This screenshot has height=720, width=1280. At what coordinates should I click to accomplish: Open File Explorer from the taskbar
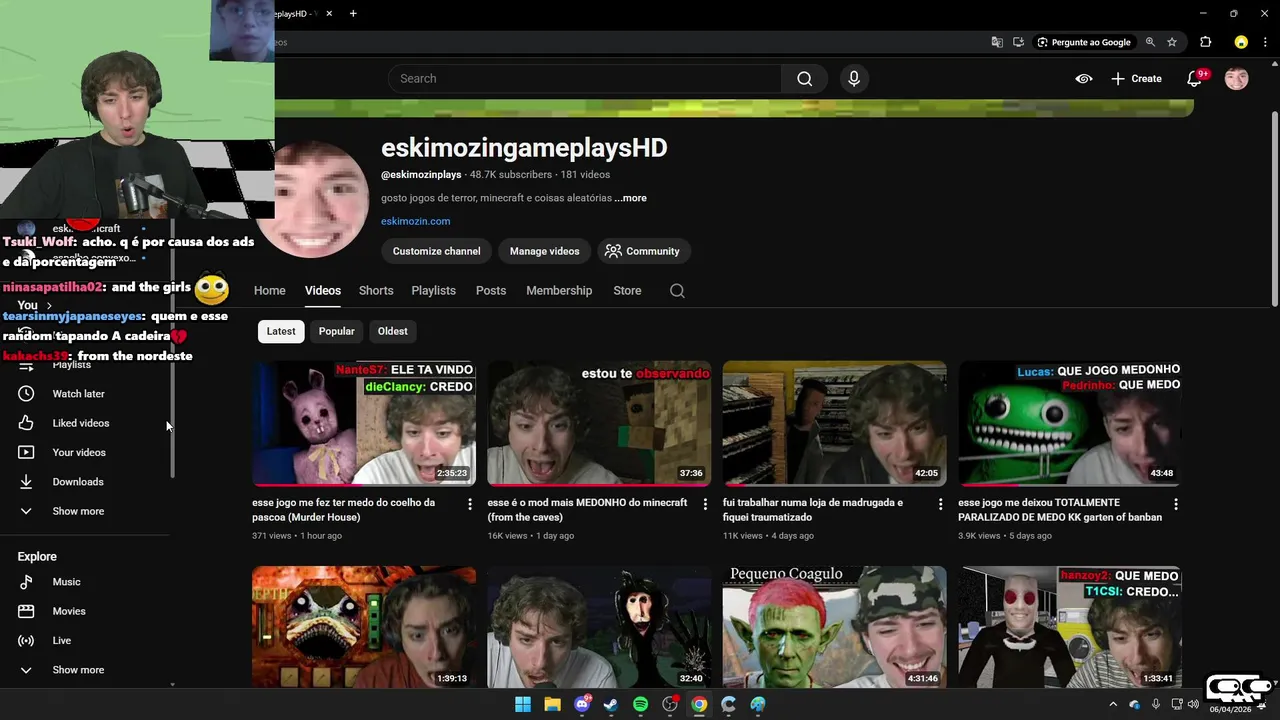pyautogui.click(x=552, y=705)
